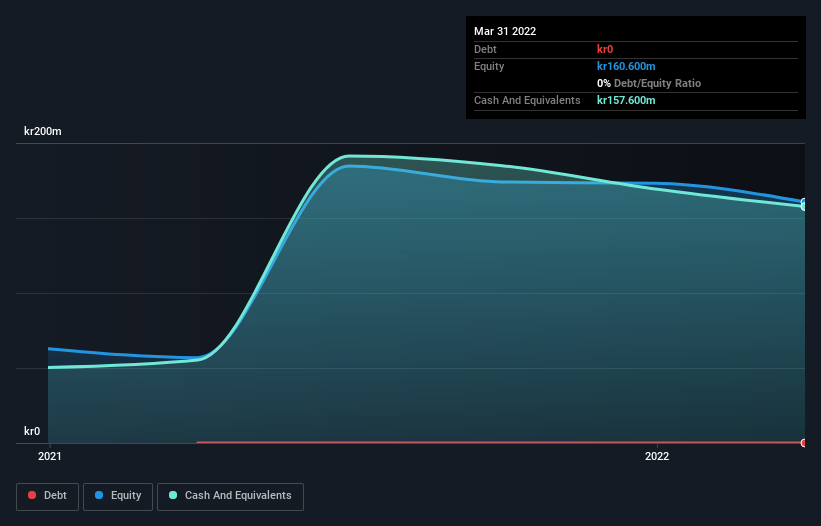The width and height of the screenshot is (821, 526).
Task: Click the red kr0 debt value
Action: [x=605, y=49]
